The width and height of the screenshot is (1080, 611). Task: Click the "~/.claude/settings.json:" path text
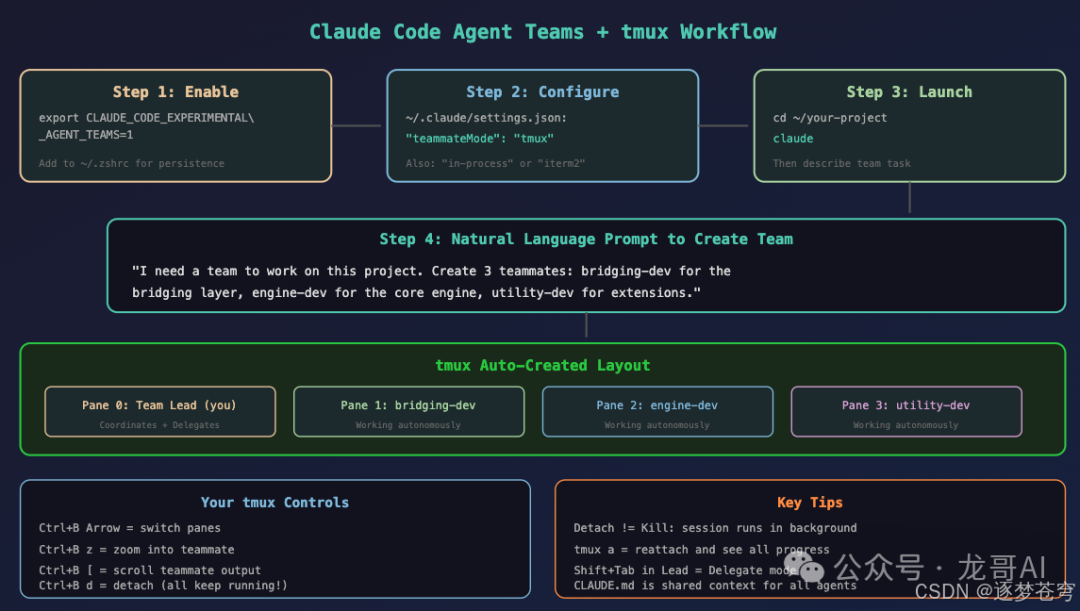pyautogui.click(x=486, y=118)
